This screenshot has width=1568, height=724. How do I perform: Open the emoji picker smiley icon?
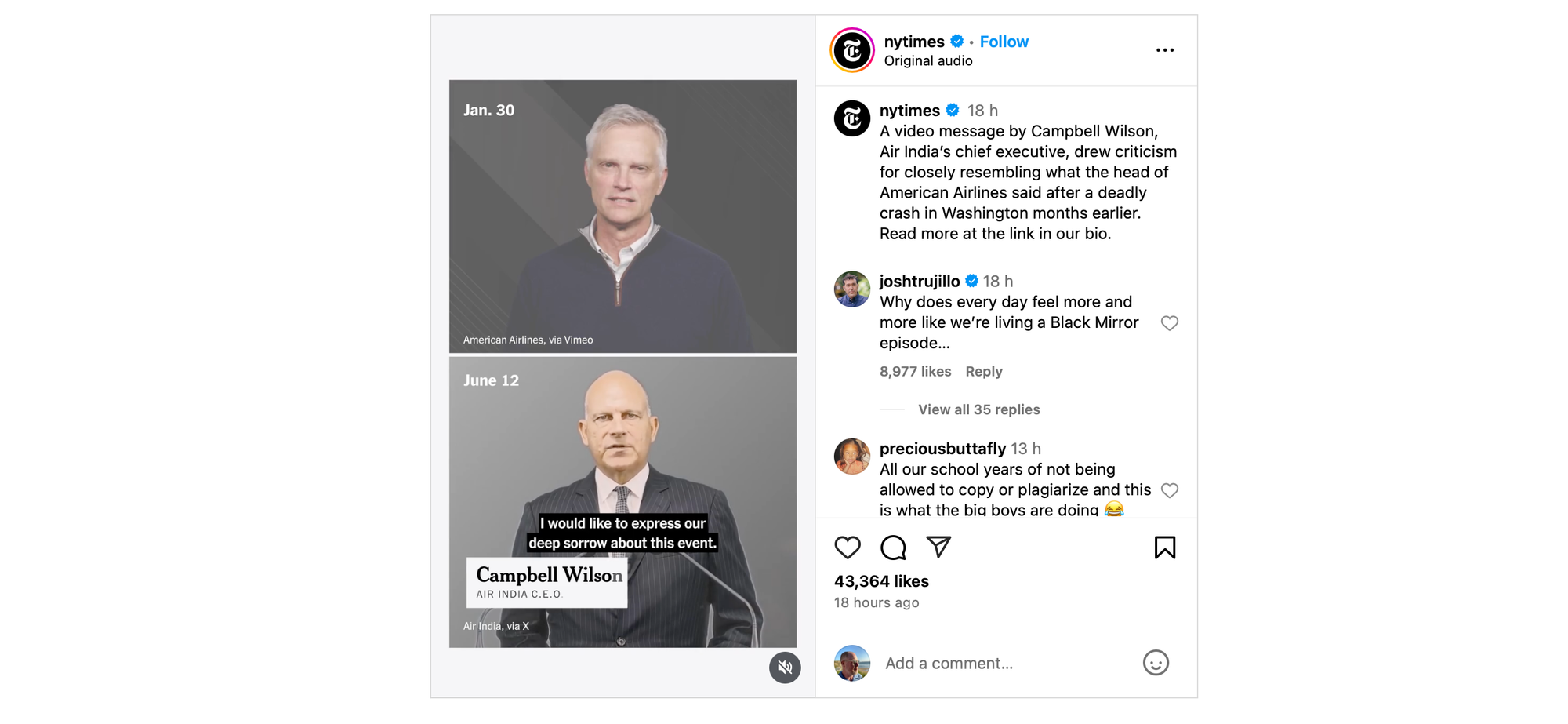pos(1156,663)
